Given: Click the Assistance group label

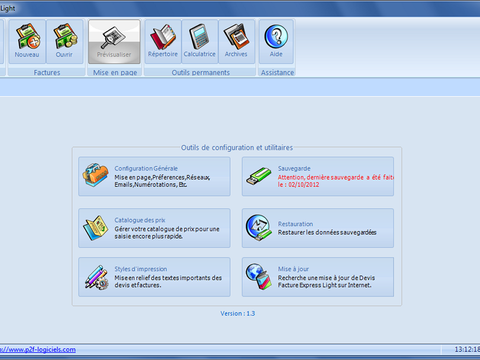Looking at the screenshot, I should click(x=277, y=72).
